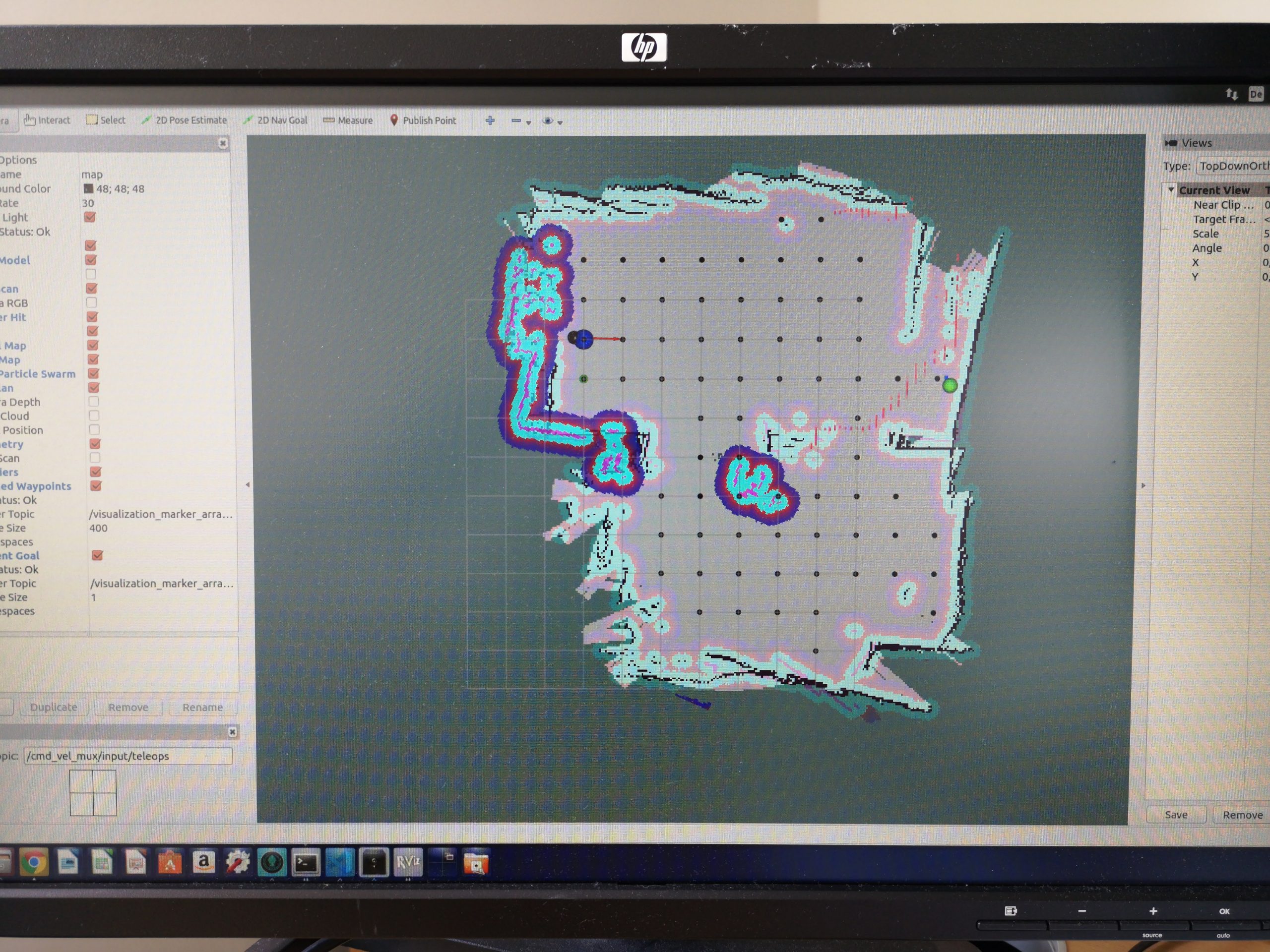The width and height of the screenshot is (1270, 952).
Task: Click the blue plus add-tool icon
Action: point(490,120)
